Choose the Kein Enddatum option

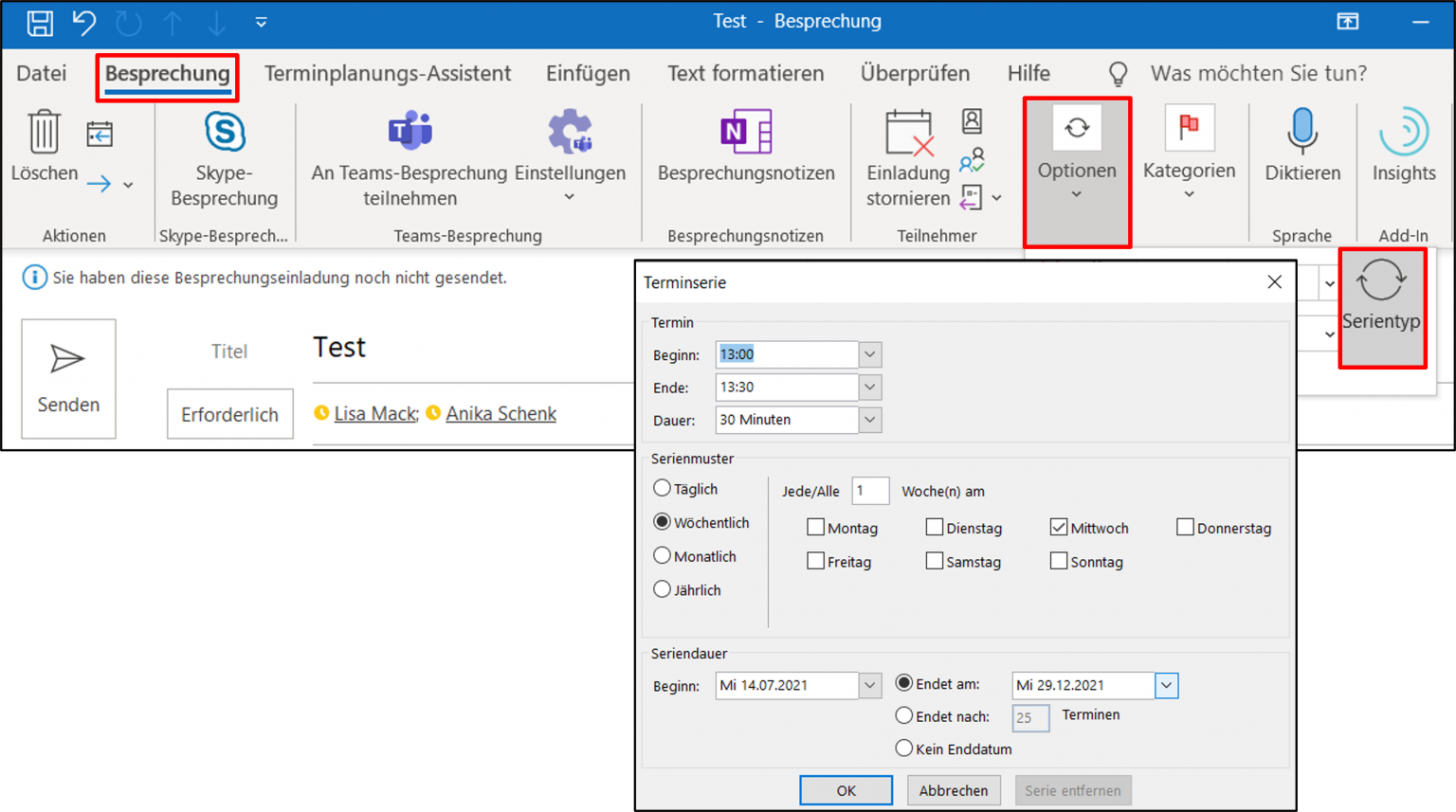click(904, 749)
